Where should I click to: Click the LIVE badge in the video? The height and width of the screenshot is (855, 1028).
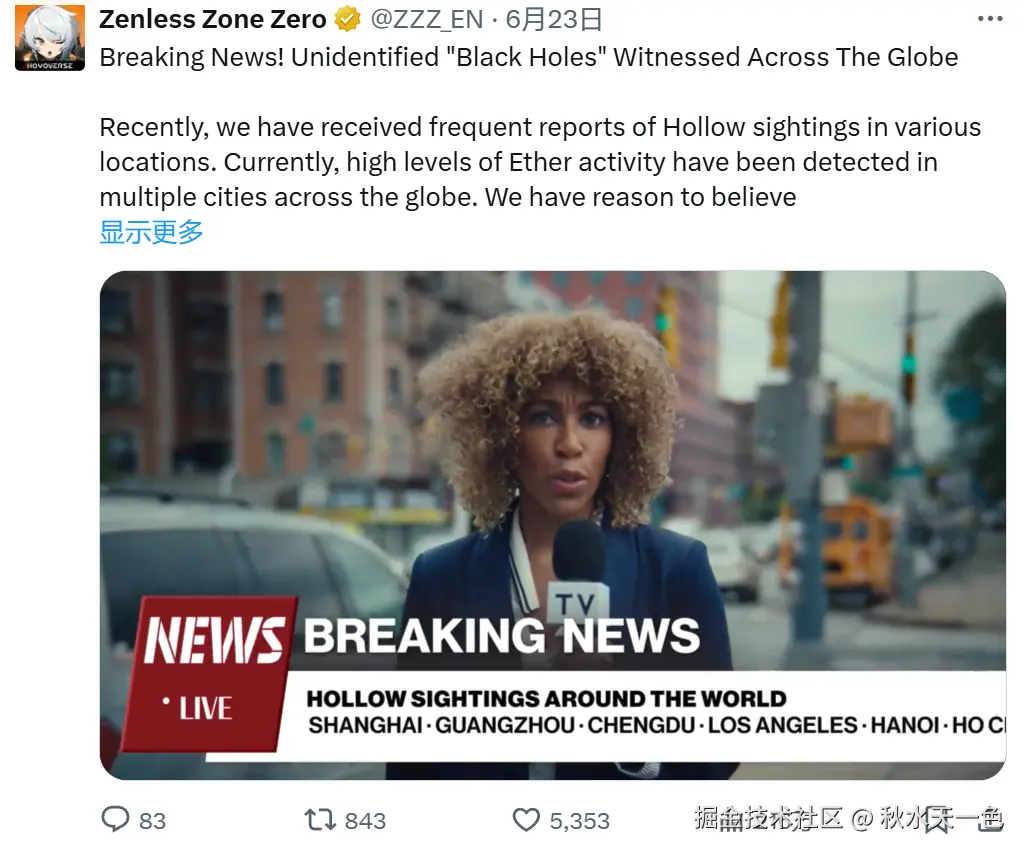click(x=197, y=709)
